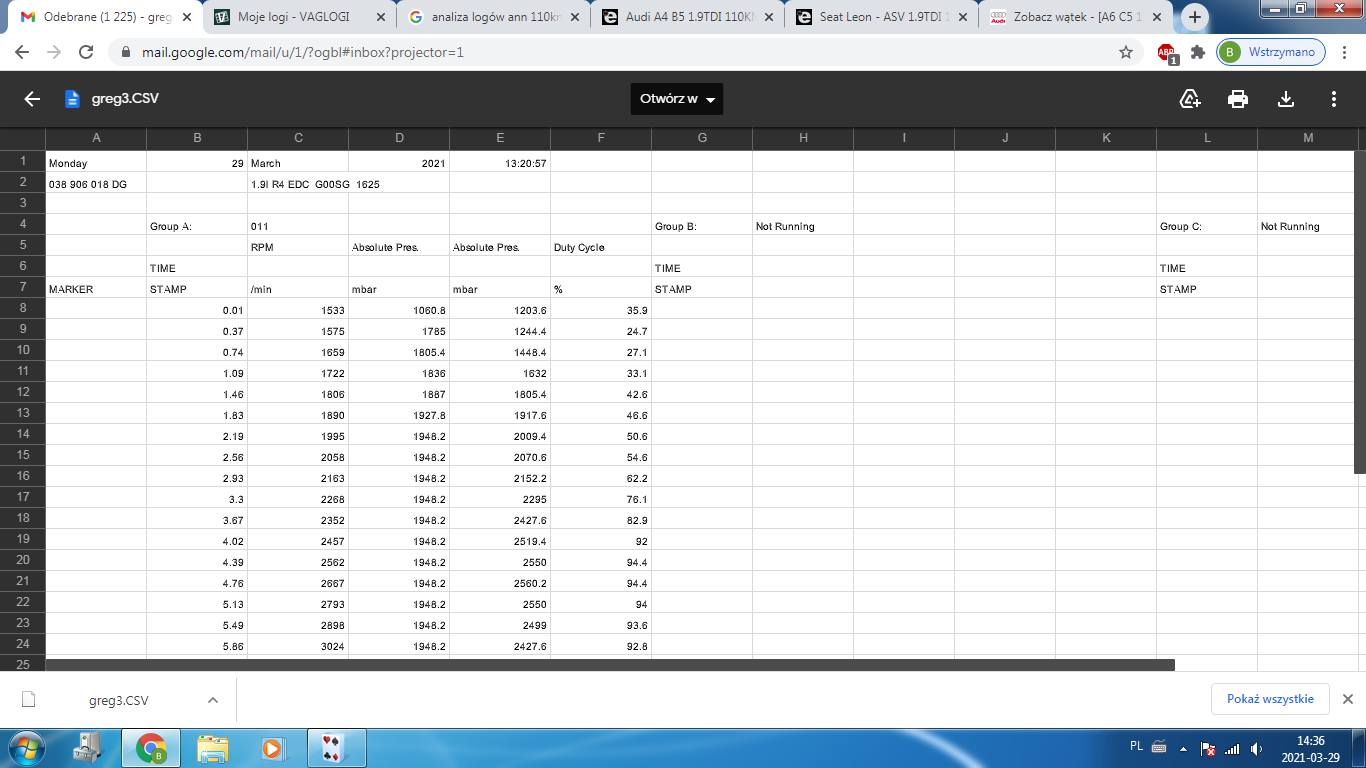
Task: Click the cell containing 'Monday'
Action: (96, 163)
